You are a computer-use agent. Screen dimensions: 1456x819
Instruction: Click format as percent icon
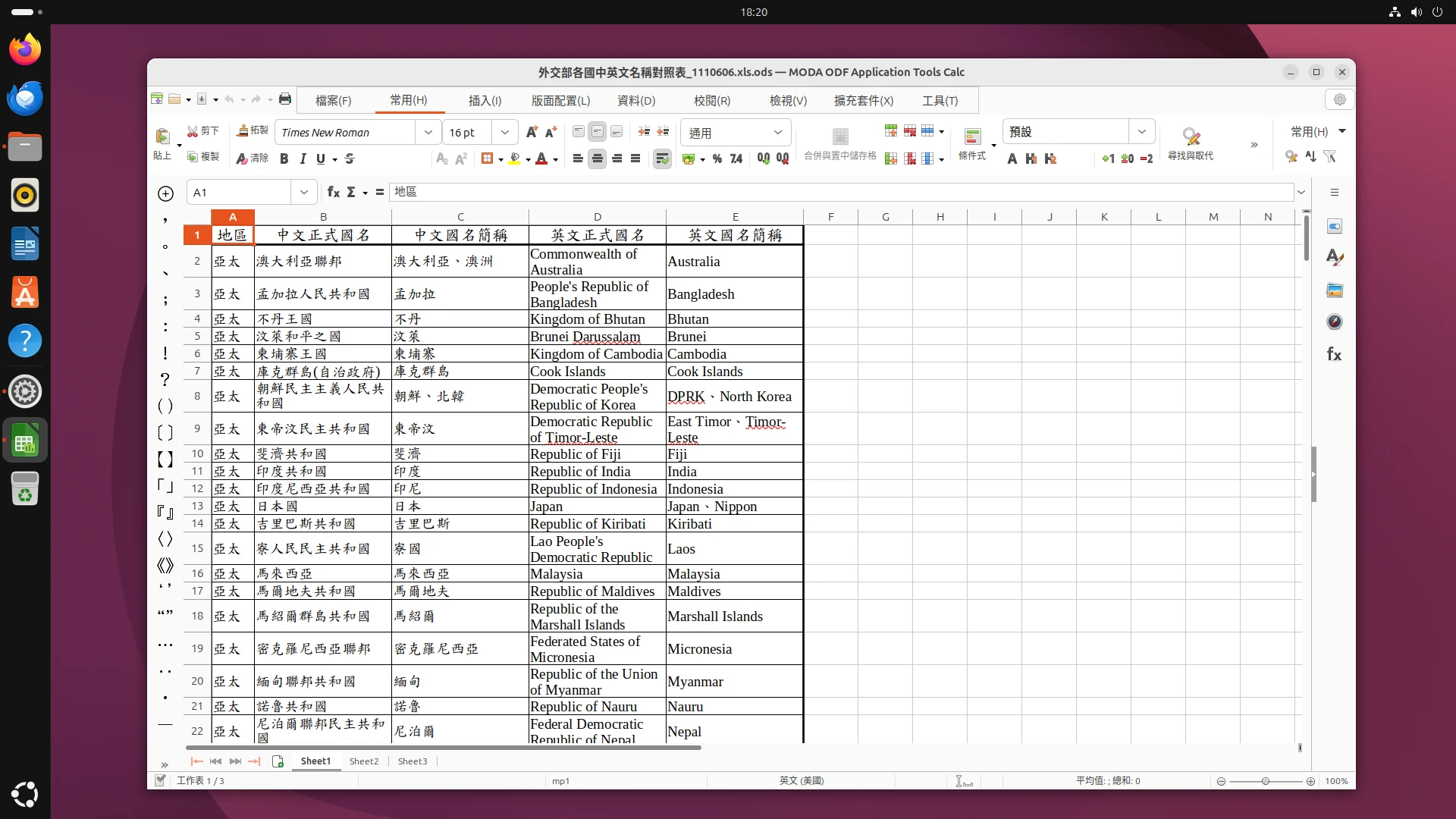coord(717,158)
